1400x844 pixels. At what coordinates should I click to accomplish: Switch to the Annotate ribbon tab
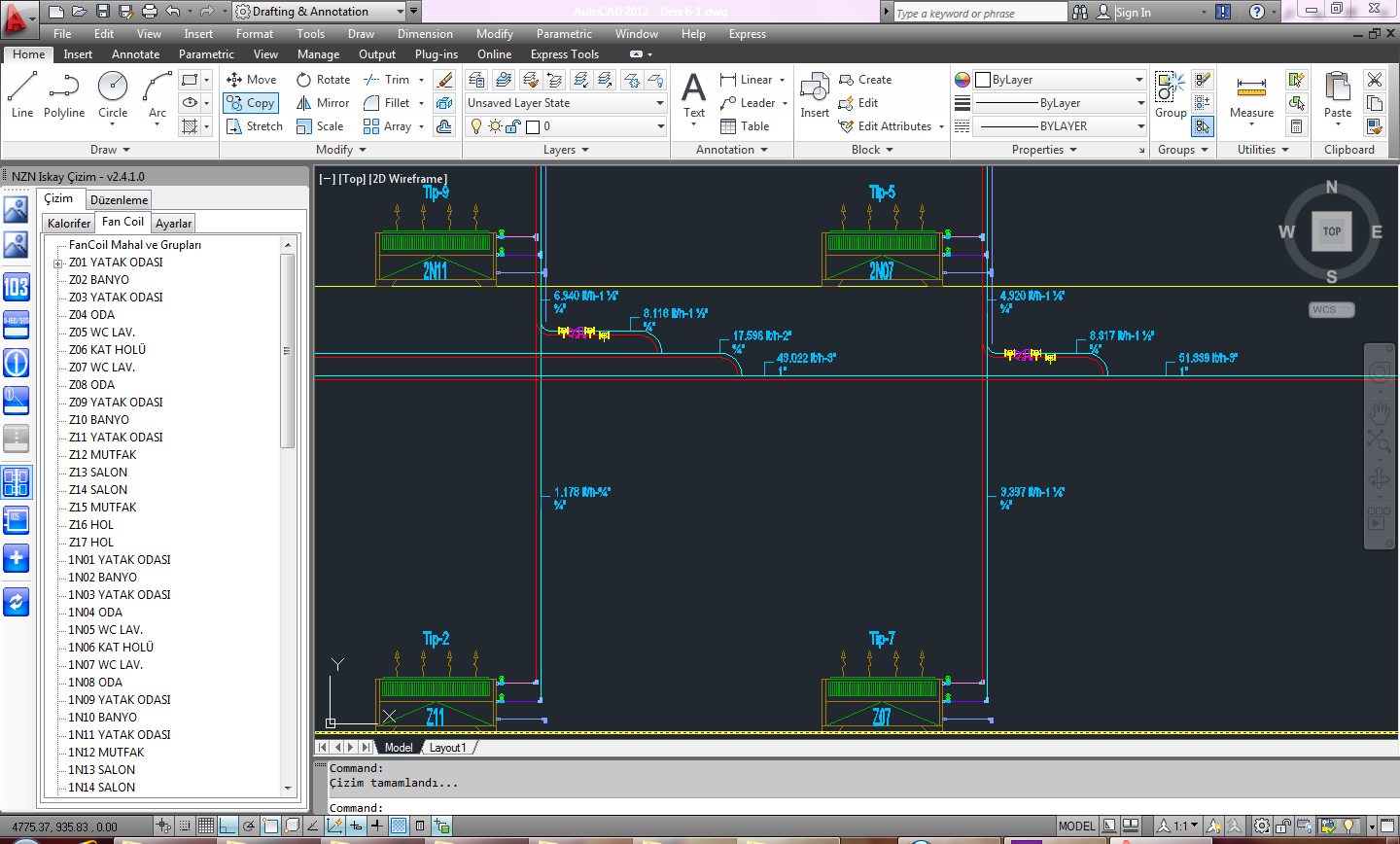(x=135, y=54)
